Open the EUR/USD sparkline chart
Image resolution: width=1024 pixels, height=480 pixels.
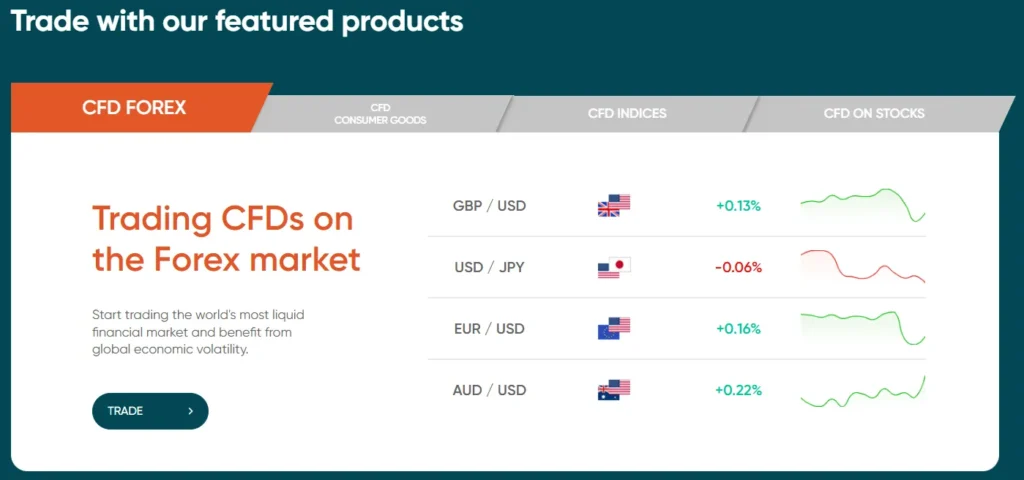pos(863,327)
